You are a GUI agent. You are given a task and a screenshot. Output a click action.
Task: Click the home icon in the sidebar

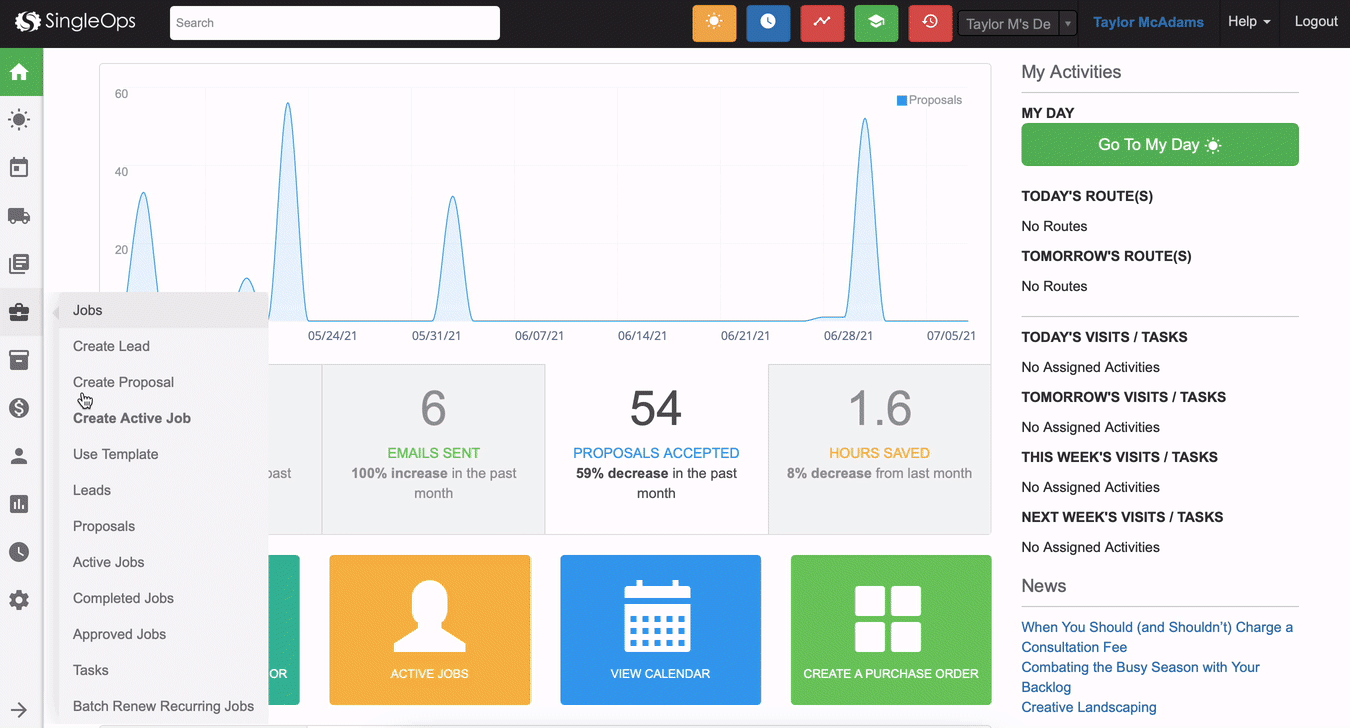(x=19, y=72)
